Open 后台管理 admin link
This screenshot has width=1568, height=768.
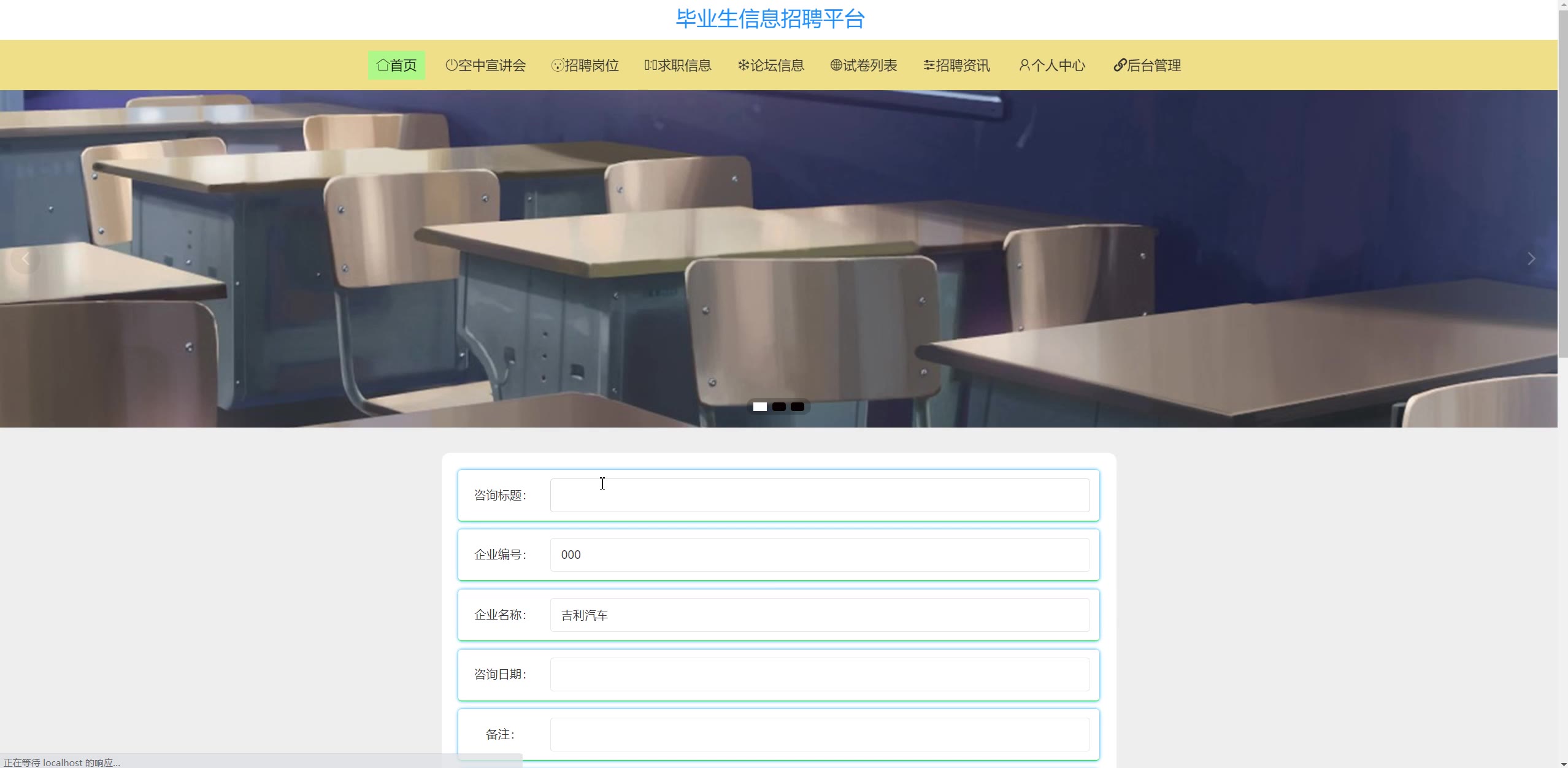1147,65
